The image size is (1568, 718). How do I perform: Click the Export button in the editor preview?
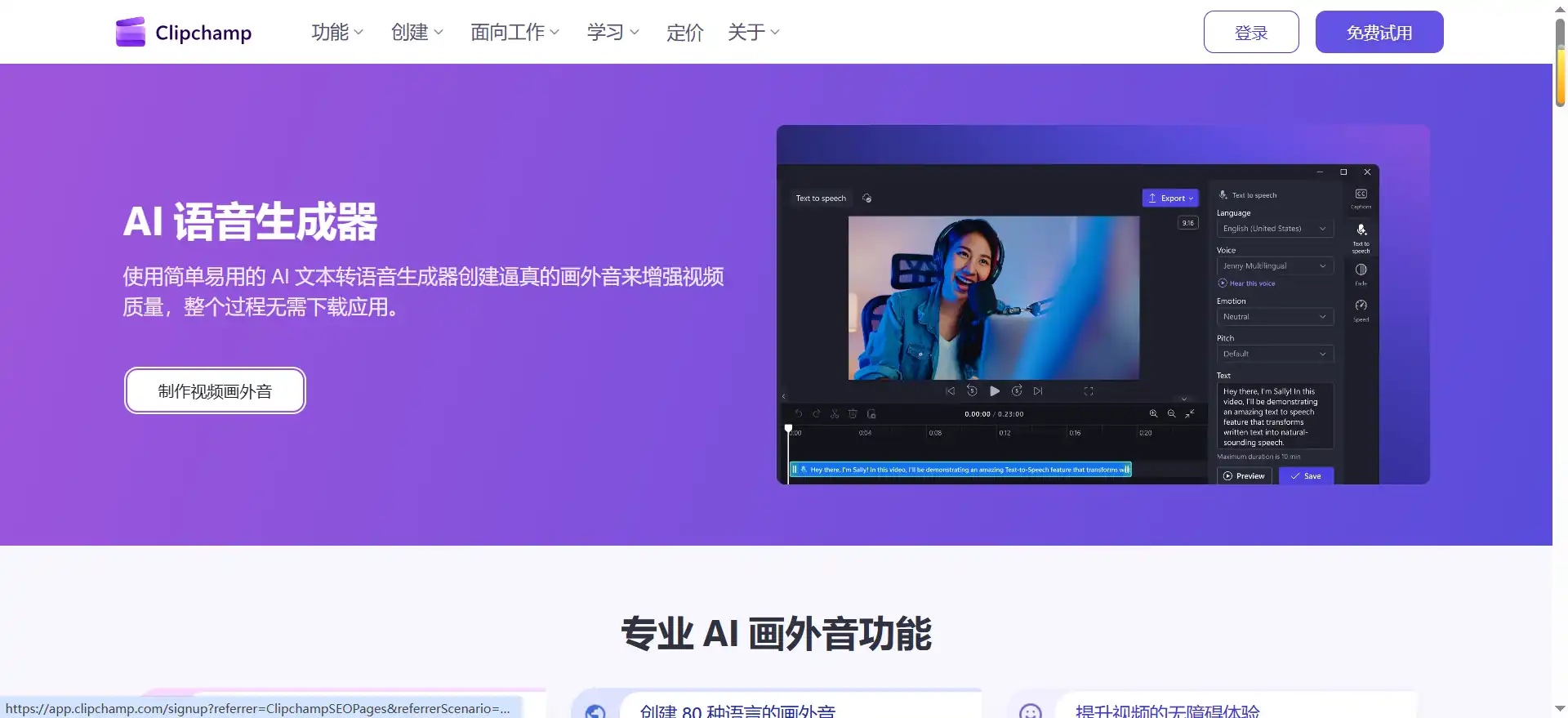point(1170,198)
